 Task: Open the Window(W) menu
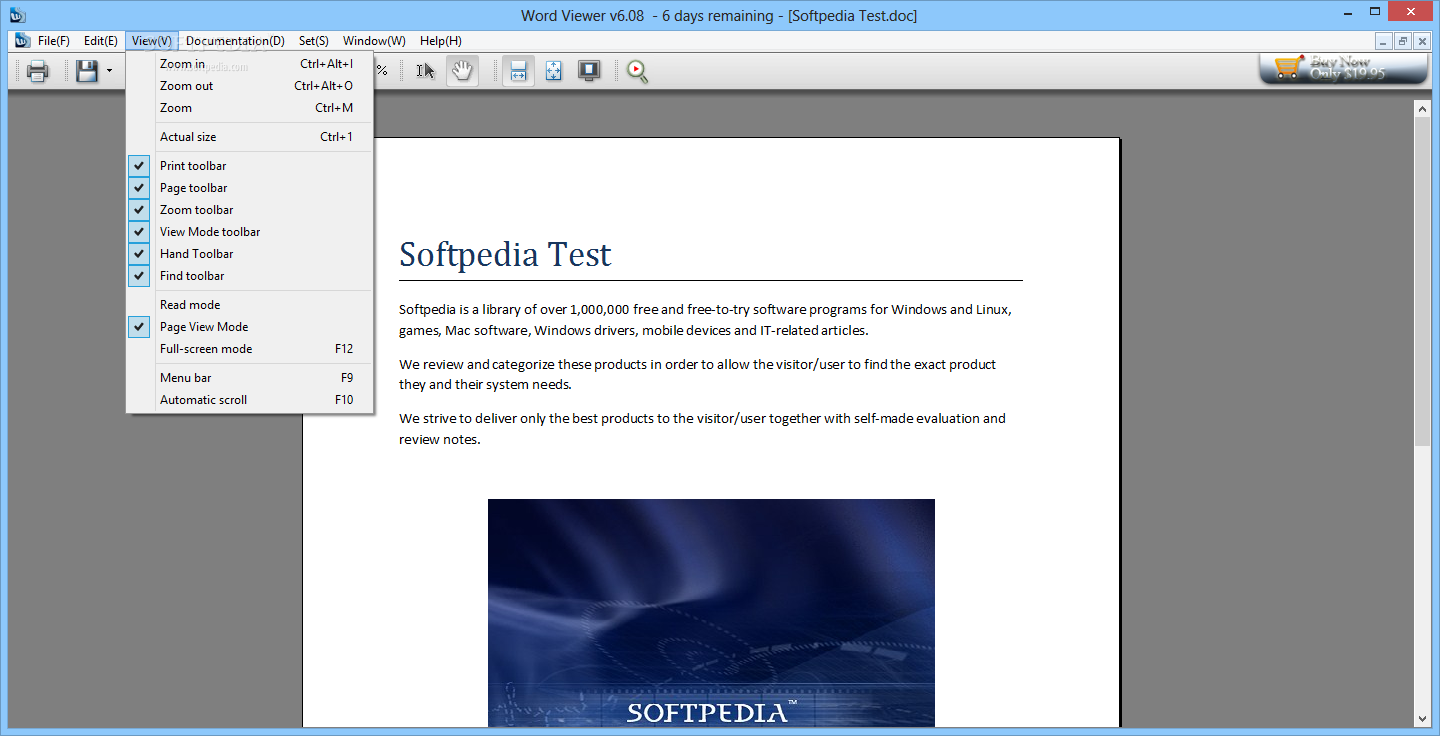(374, 41)
